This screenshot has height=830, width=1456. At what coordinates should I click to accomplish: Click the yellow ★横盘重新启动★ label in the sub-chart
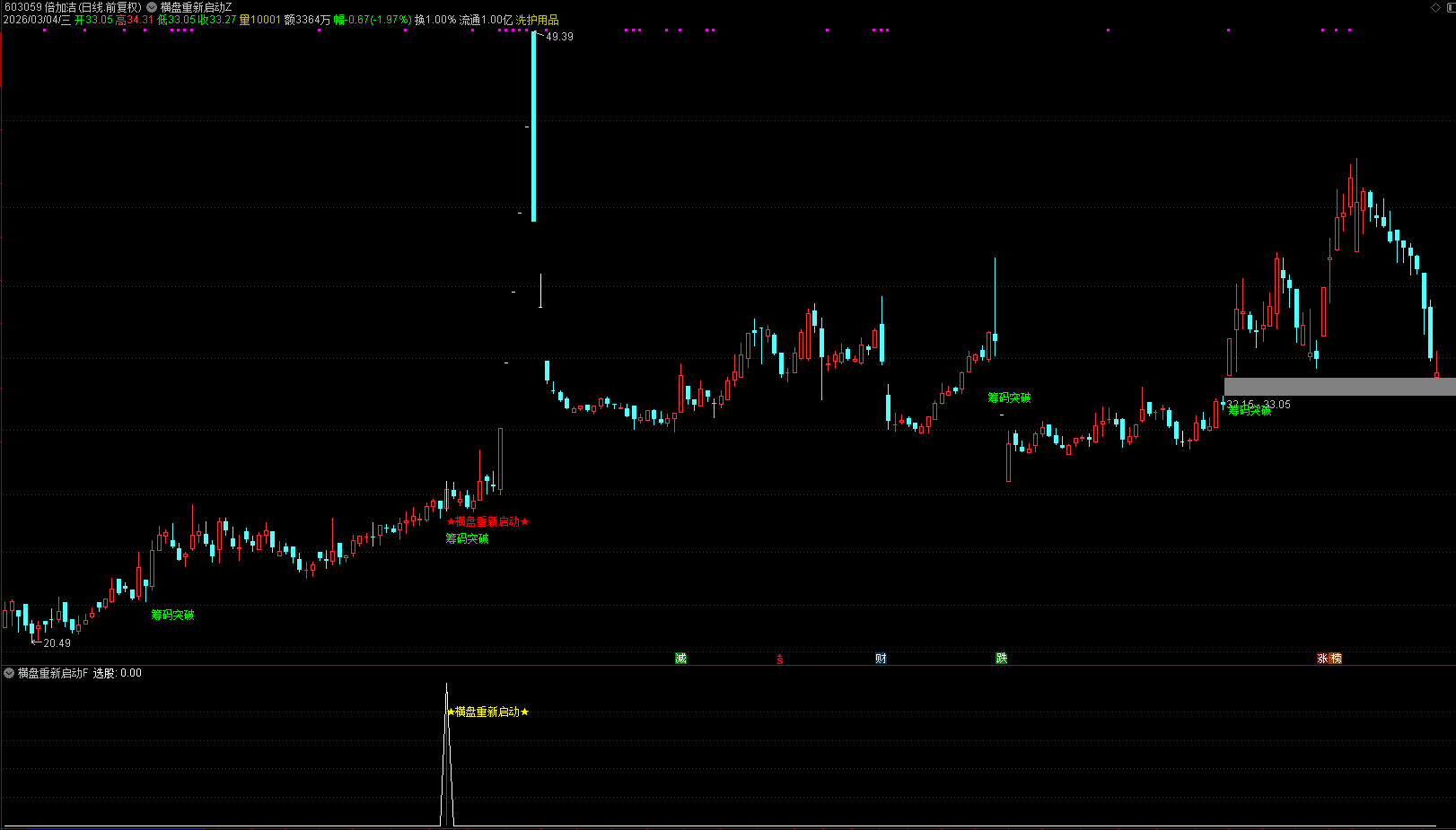(487, 712)
